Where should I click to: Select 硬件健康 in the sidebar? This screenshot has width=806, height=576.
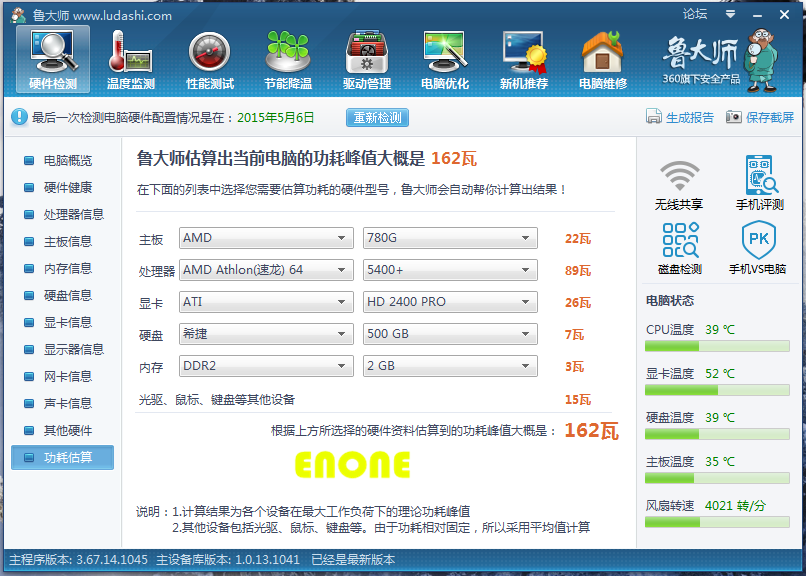[x=63, y=188]
